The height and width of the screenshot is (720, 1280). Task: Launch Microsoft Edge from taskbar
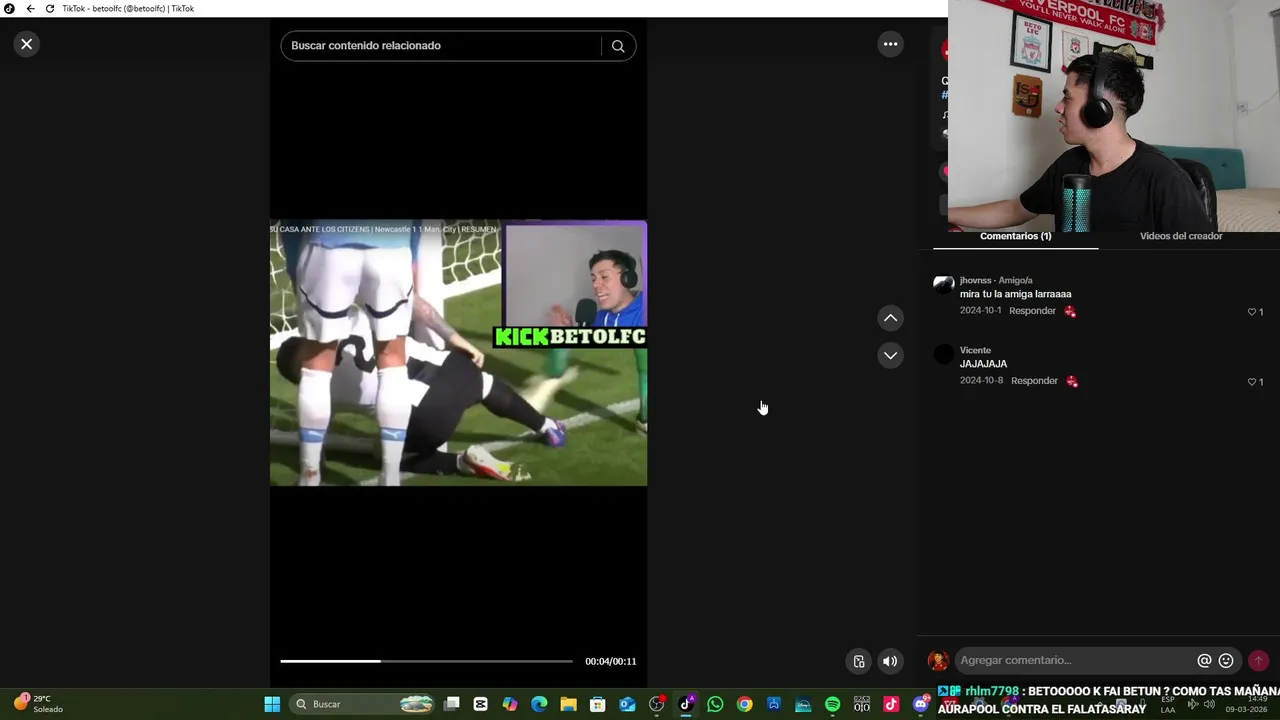coord(539,704)
